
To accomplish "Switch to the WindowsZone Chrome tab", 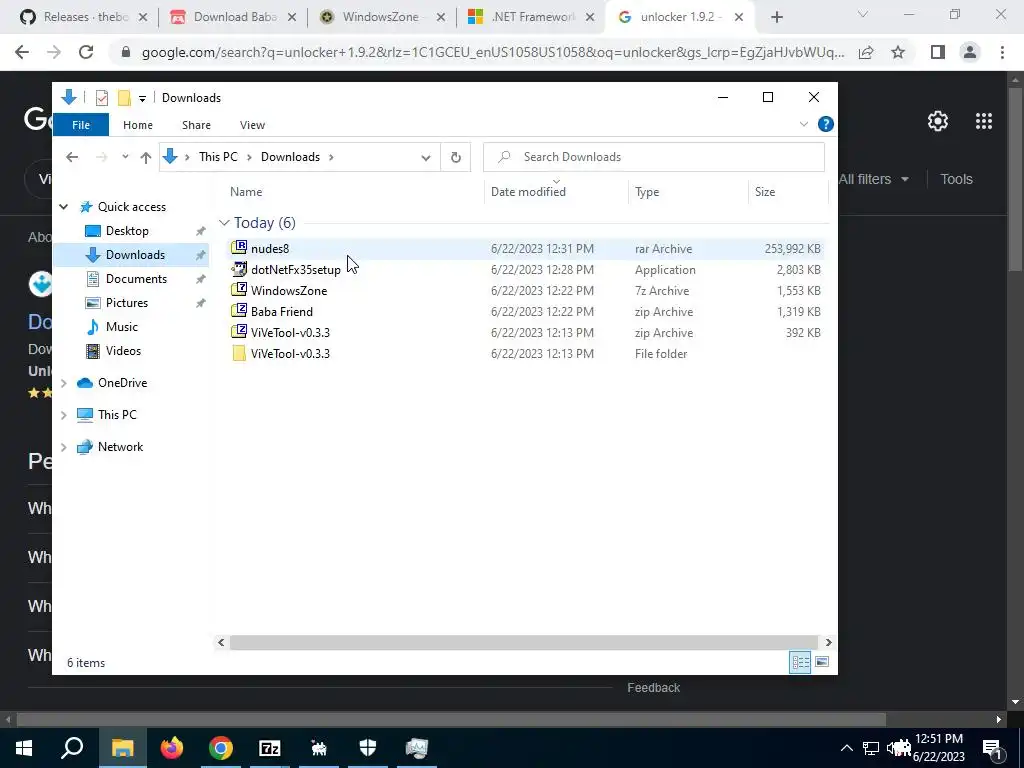I will 381,17.
